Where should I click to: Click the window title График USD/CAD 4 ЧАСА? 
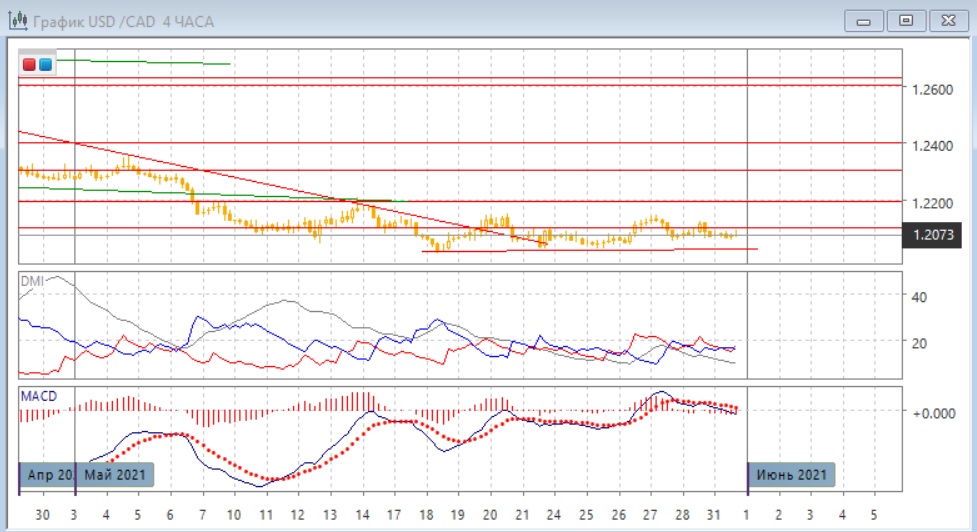point(123,22)
